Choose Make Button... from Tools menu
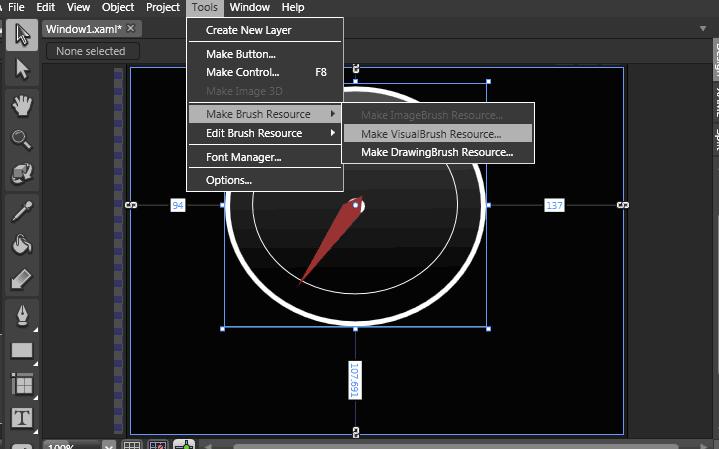This screenshot has height=449, width=719. coord(265,54)
